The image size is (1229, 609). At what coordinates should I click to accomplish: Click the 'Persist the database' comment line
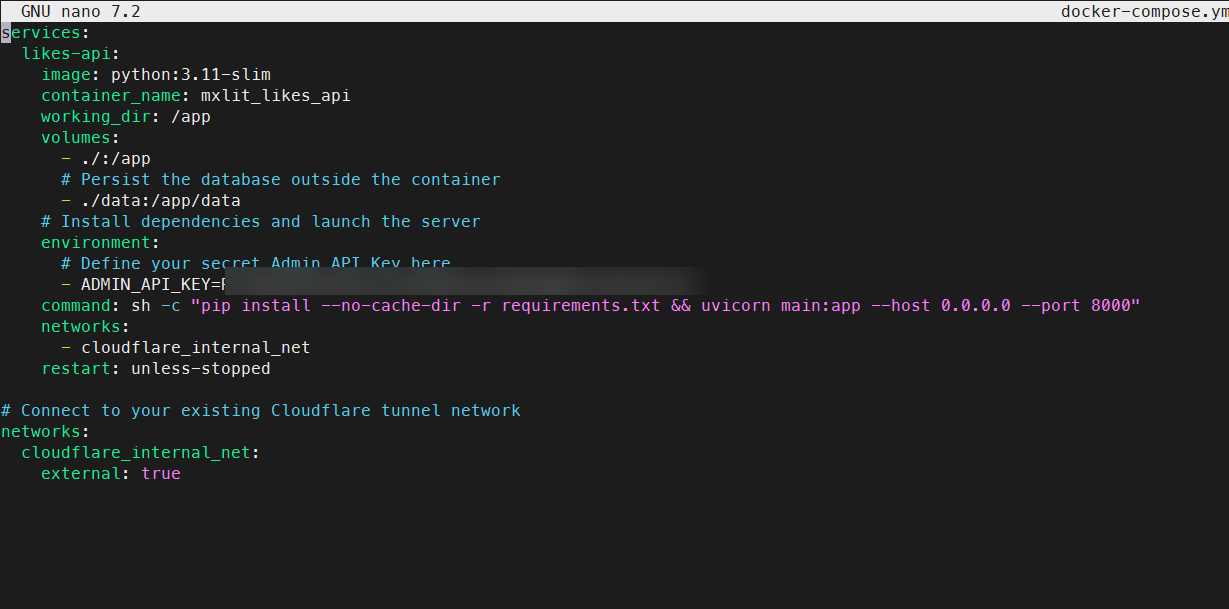(280, 180)
